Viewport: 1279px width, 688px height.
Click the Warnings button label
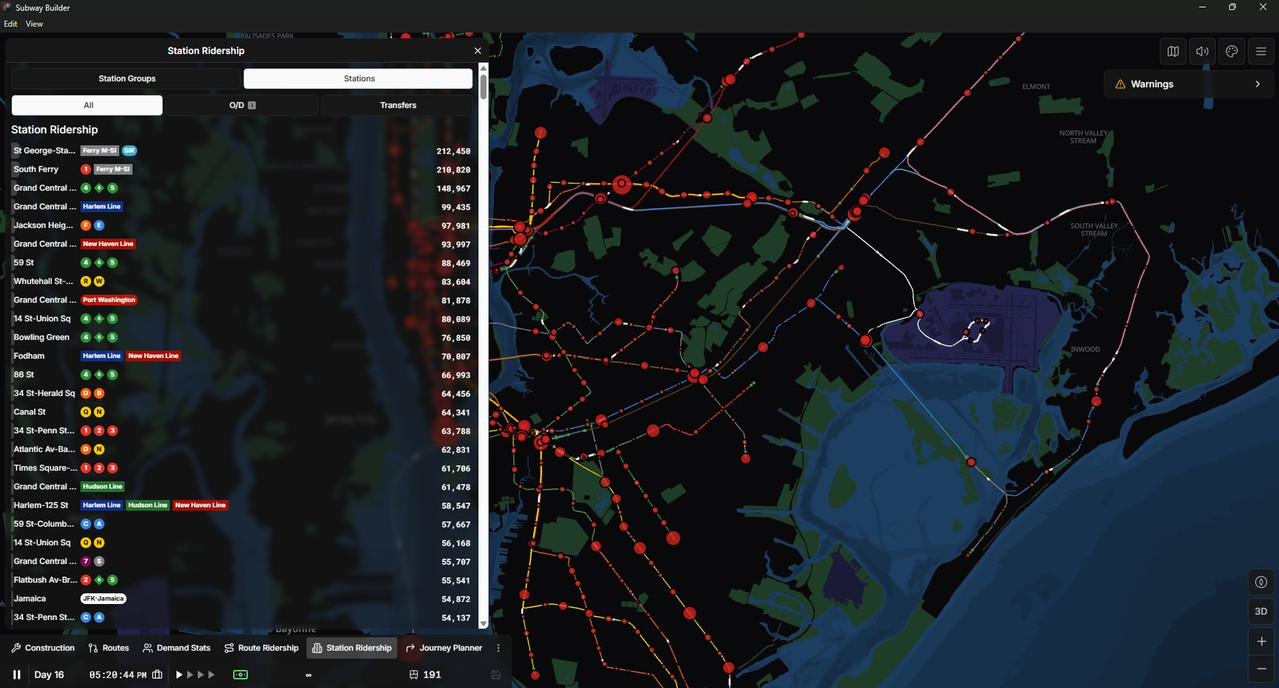tap(1152, 84)
